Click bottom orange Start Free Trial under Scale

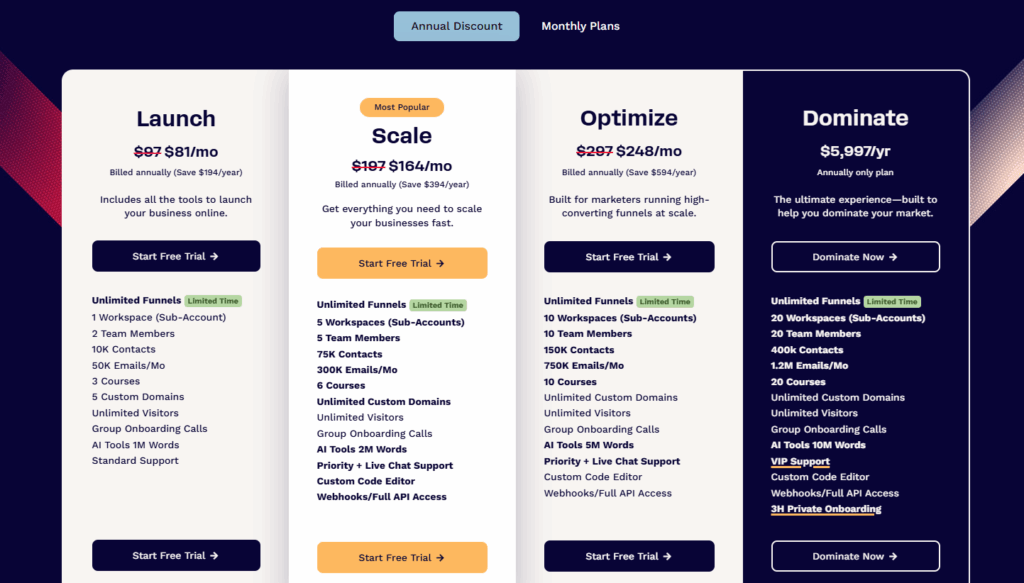[x=402, y=557]
